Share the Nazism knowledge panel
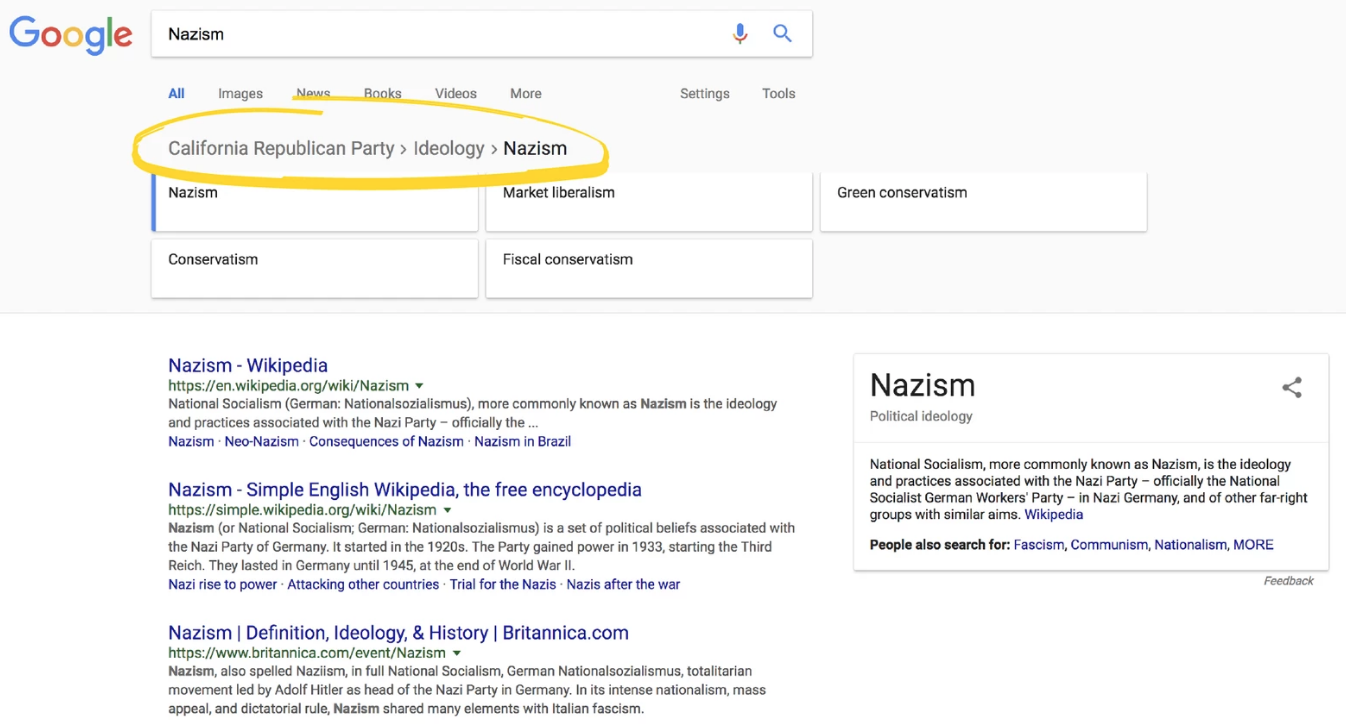 1292,388
